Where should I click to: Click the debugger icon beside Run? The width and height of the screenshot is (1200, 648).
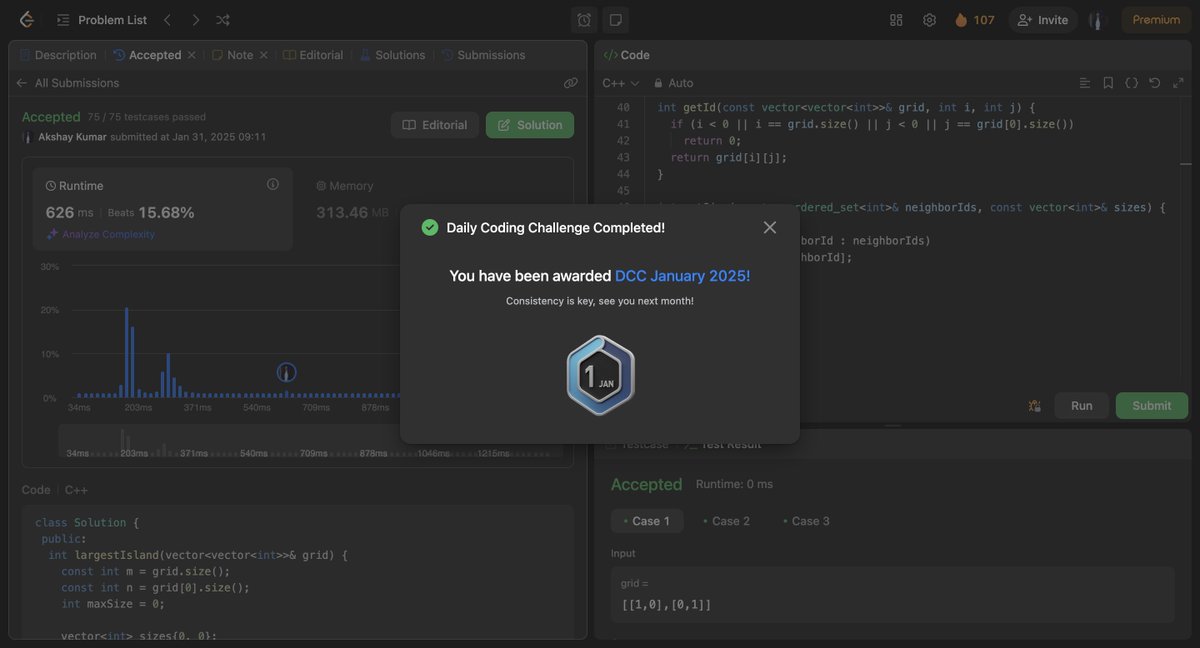(1035, 406)
